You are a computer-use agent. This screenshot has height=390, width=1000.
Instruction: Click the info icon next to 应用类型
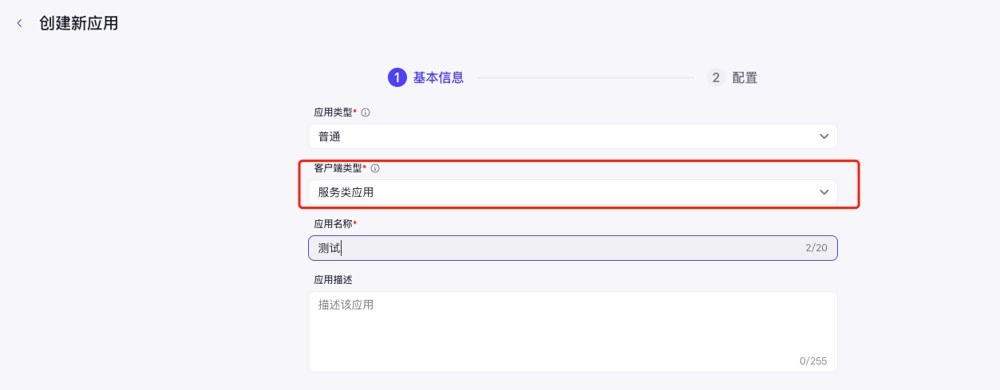click(365, 113)
